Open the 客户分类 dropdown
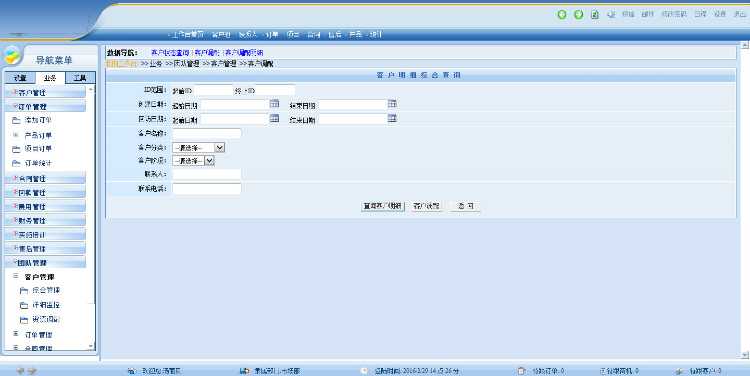Image resolution: width=750 pixels, height=376 pixels. (220, 148)
